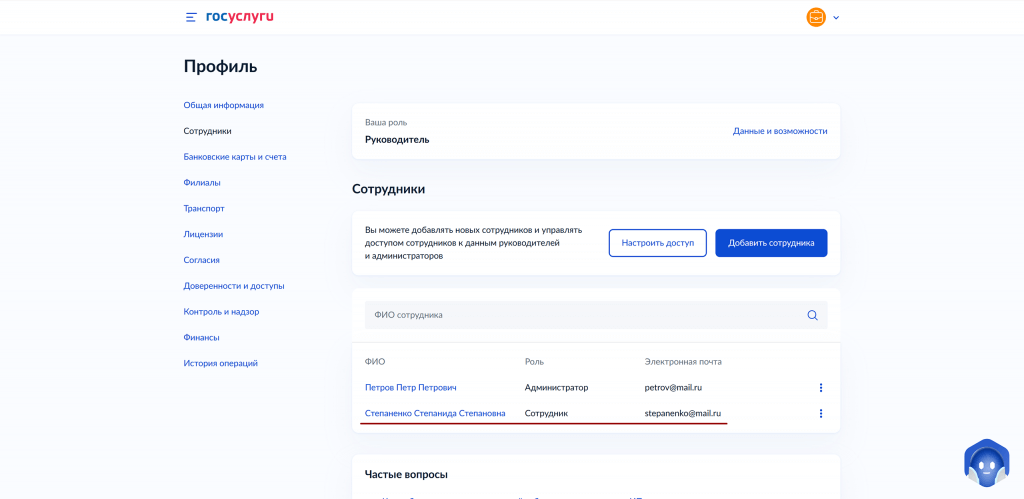The height and width of the screenshot is (499, 1024).
Task: Open Общая информация section
Action: (223, 105)
